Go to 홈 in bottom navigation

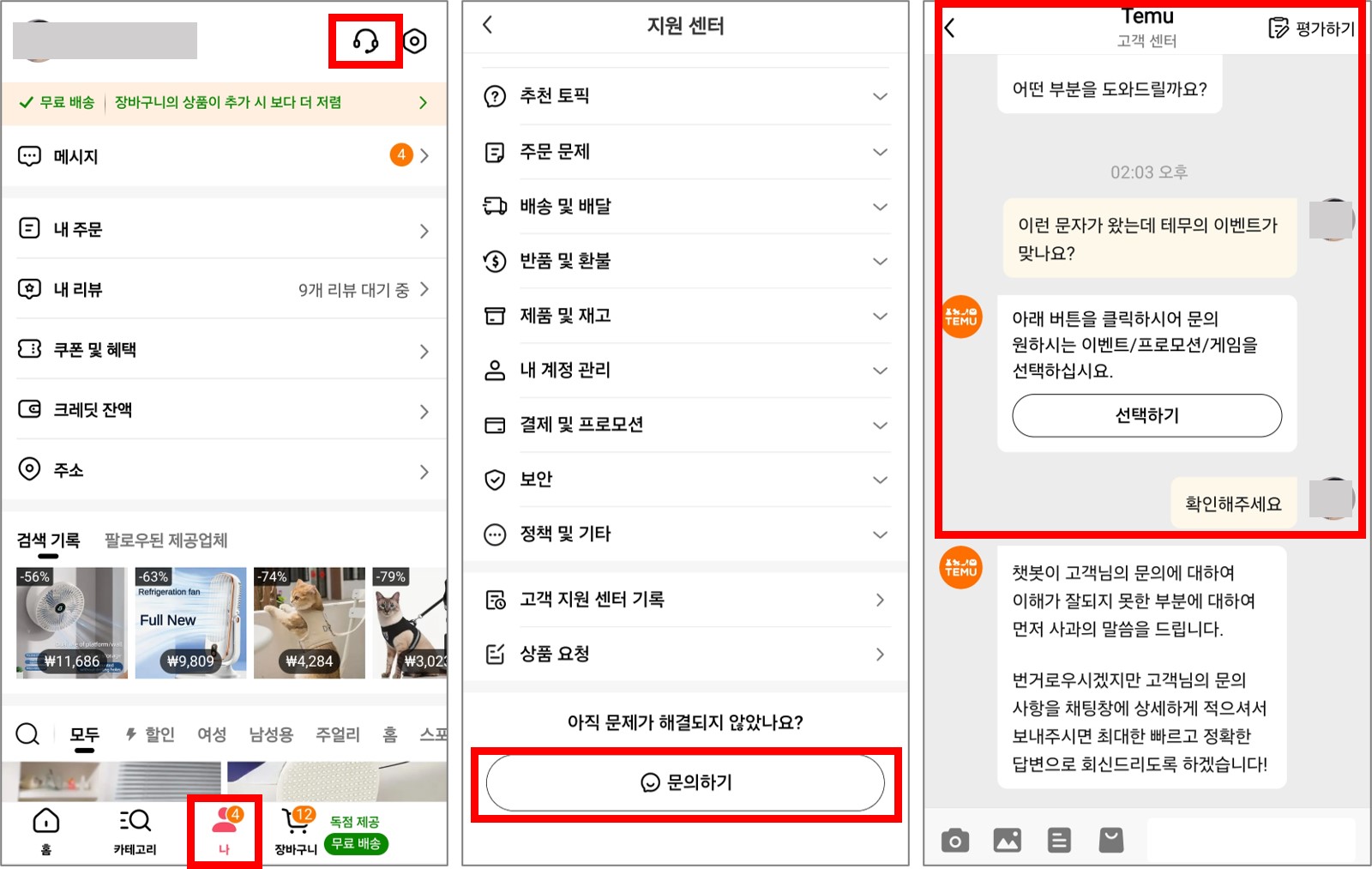pos(46,831)
